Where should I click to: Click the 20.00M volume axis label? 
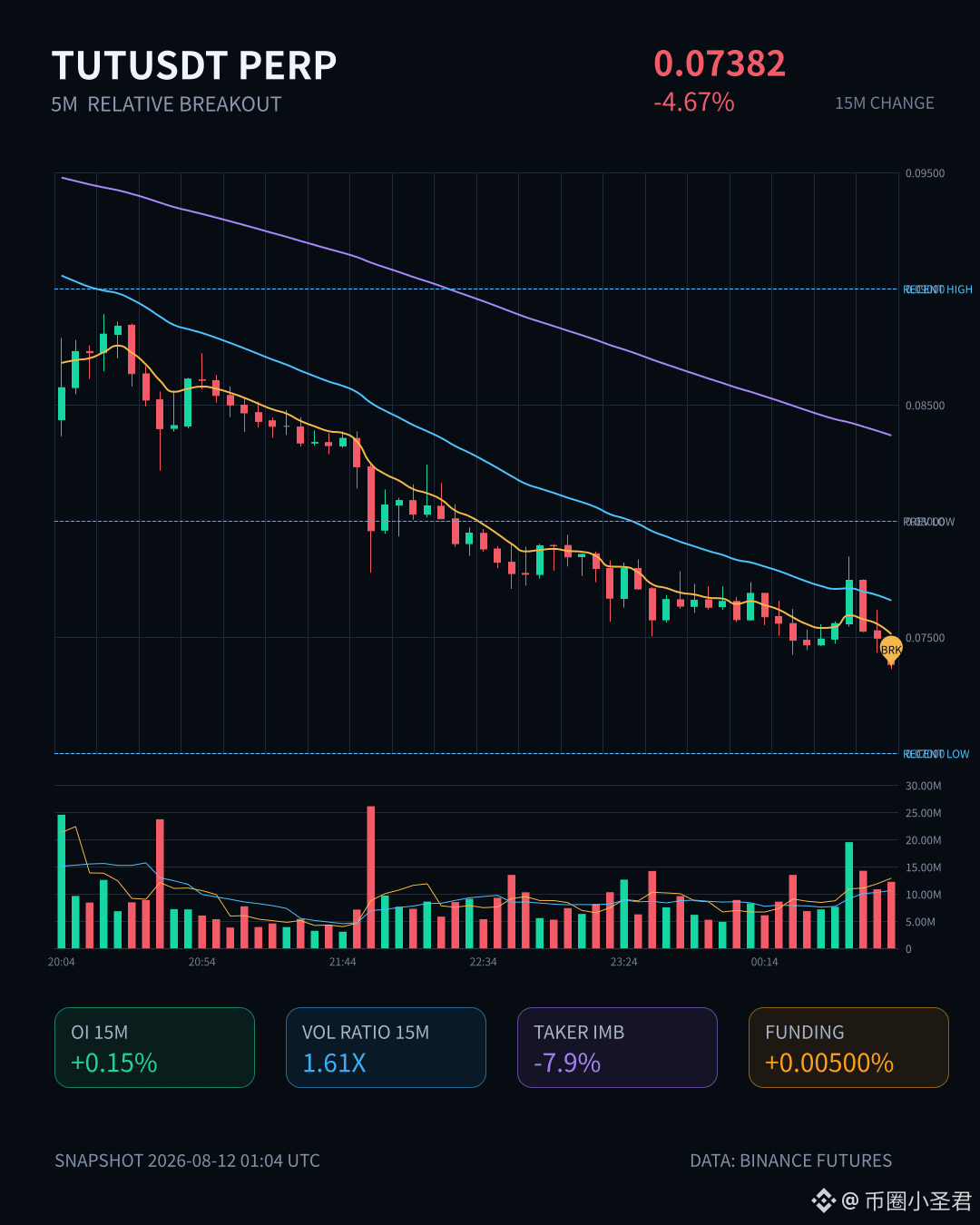click(x=923, y=840)
